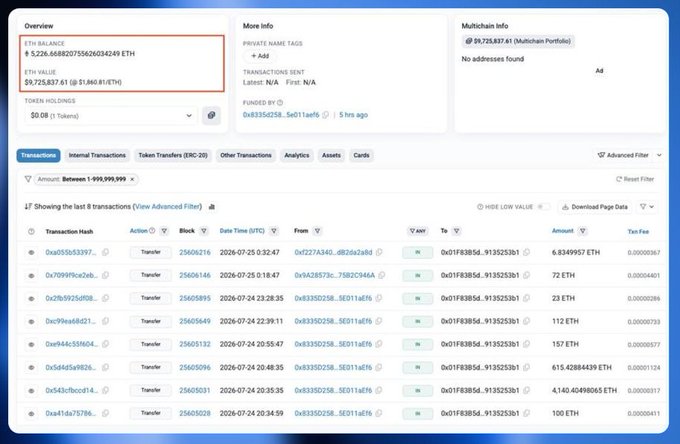Filter the Amount column
This screenshot has height=444, width=680.
(x=583, y=231)
